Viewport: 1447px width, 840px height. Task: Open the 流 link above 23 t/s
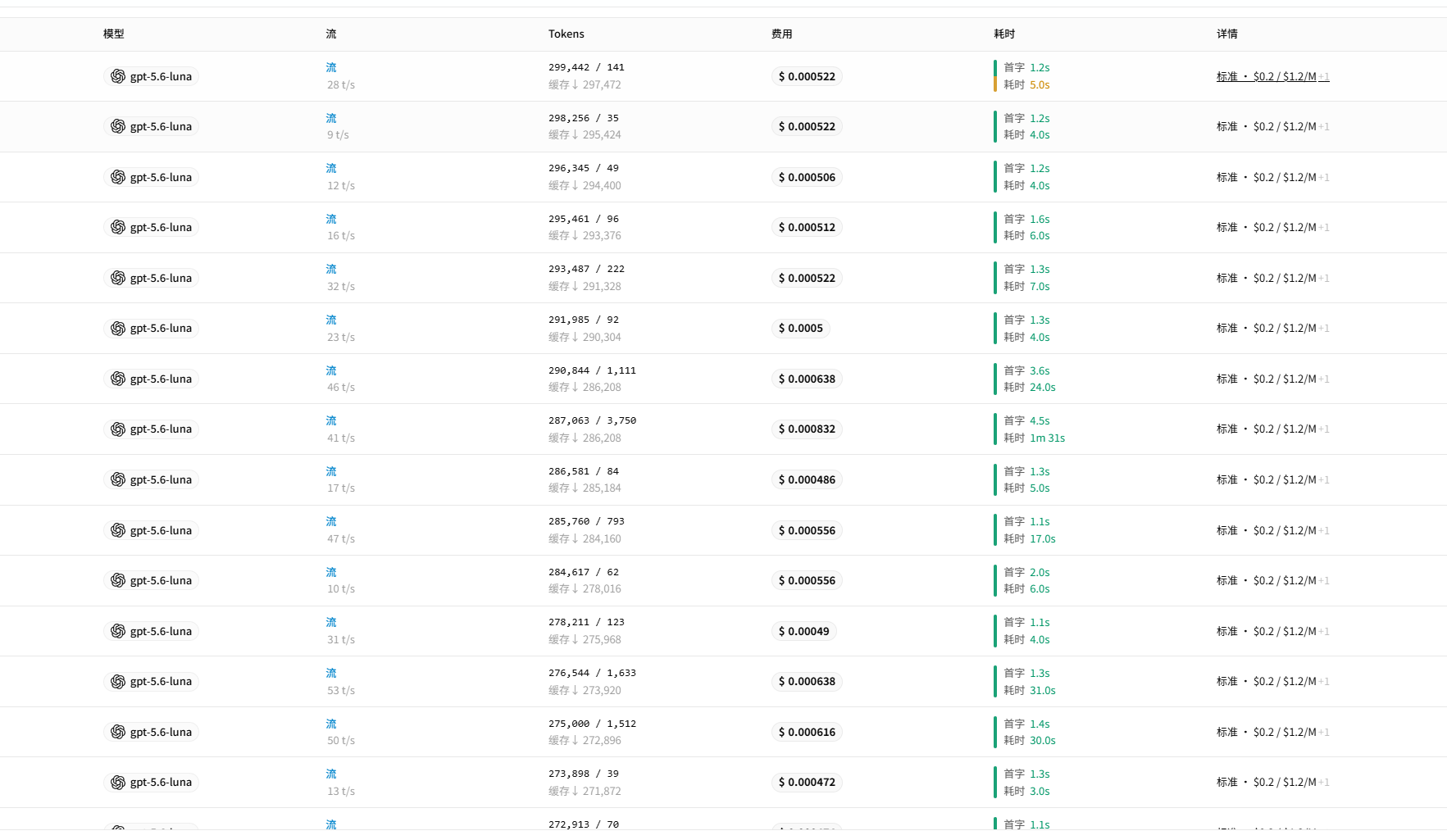tap(331, 320)
